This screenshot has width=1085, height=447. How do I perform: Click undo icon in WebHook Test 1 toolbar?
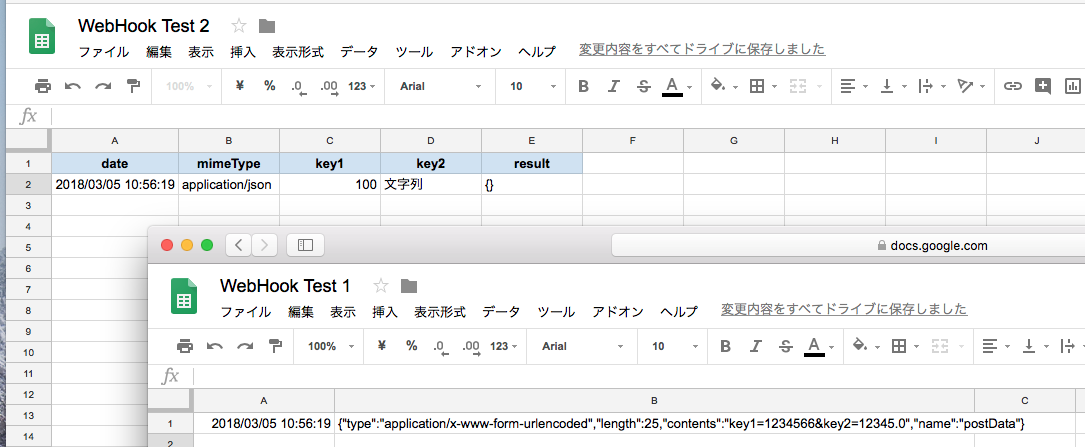[x=215, y=346]
